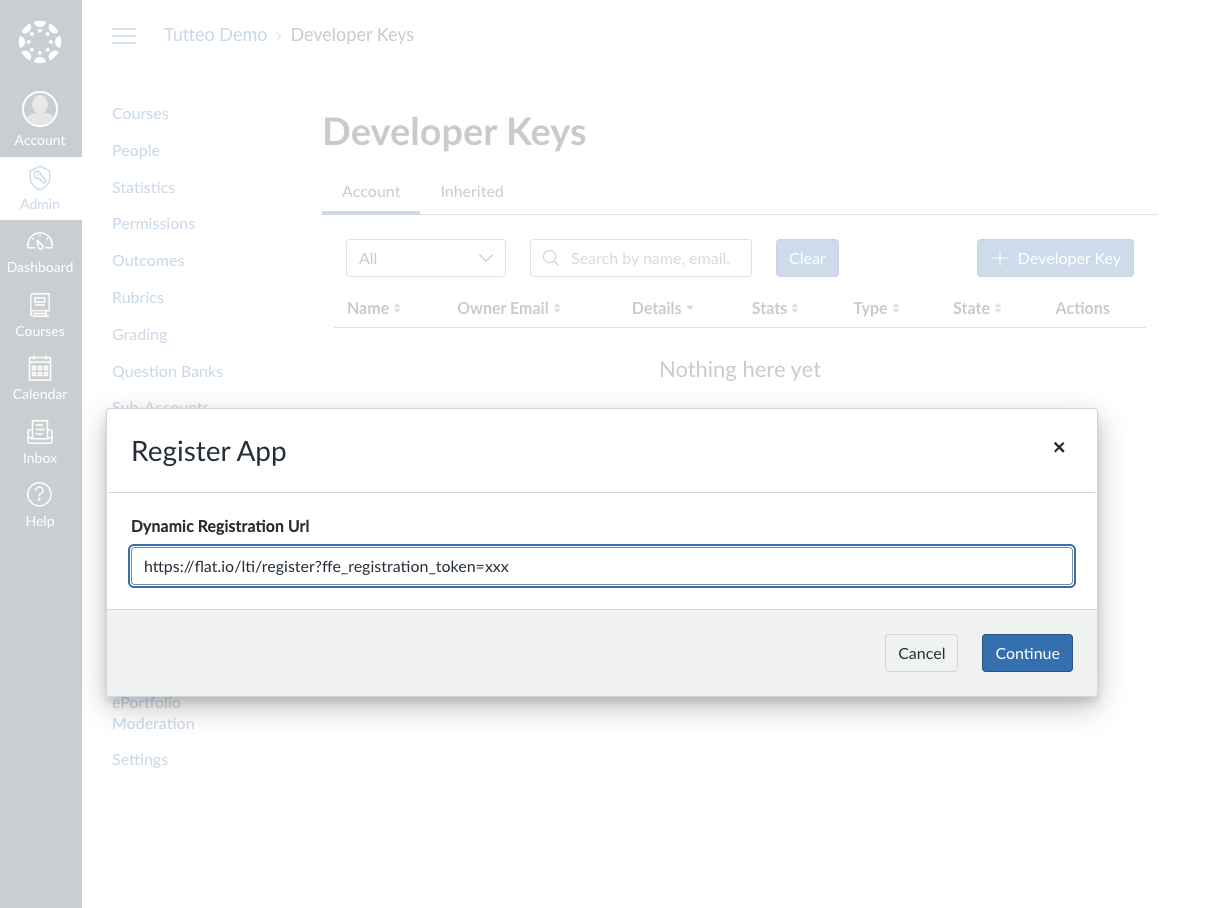Open the Help question mark icon

(40, 496)
